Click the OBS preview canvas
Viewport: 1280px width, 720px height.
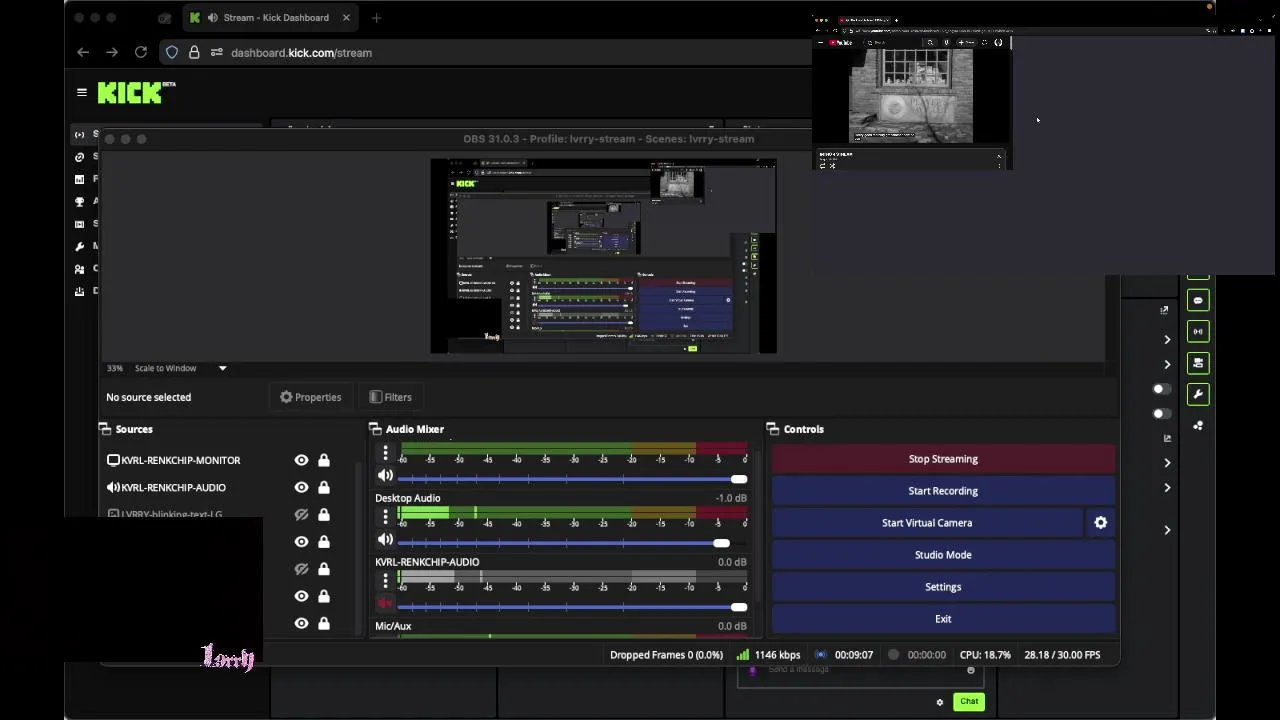pyautogui.click(x=603, y=256)
